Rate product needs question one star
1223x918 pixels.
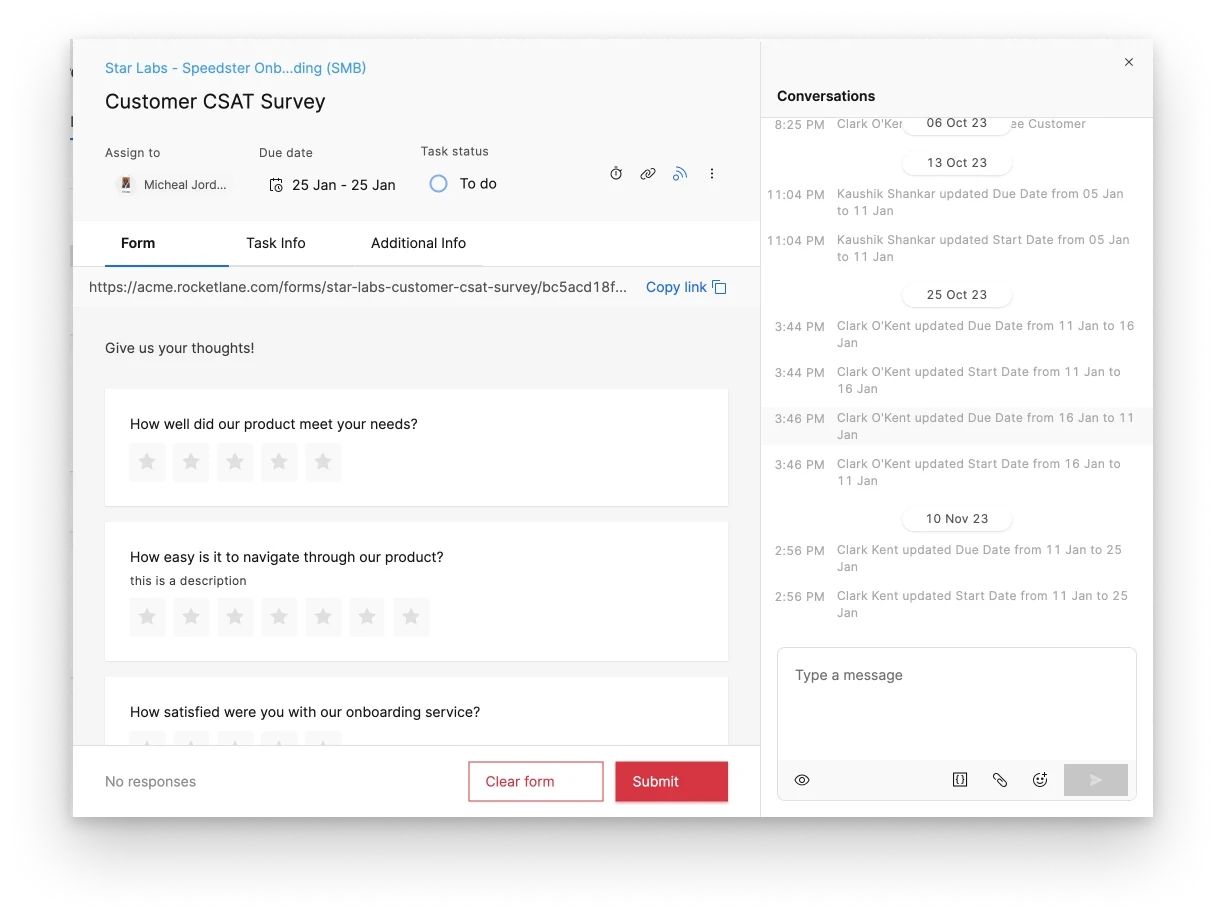(x=147, y=462)
